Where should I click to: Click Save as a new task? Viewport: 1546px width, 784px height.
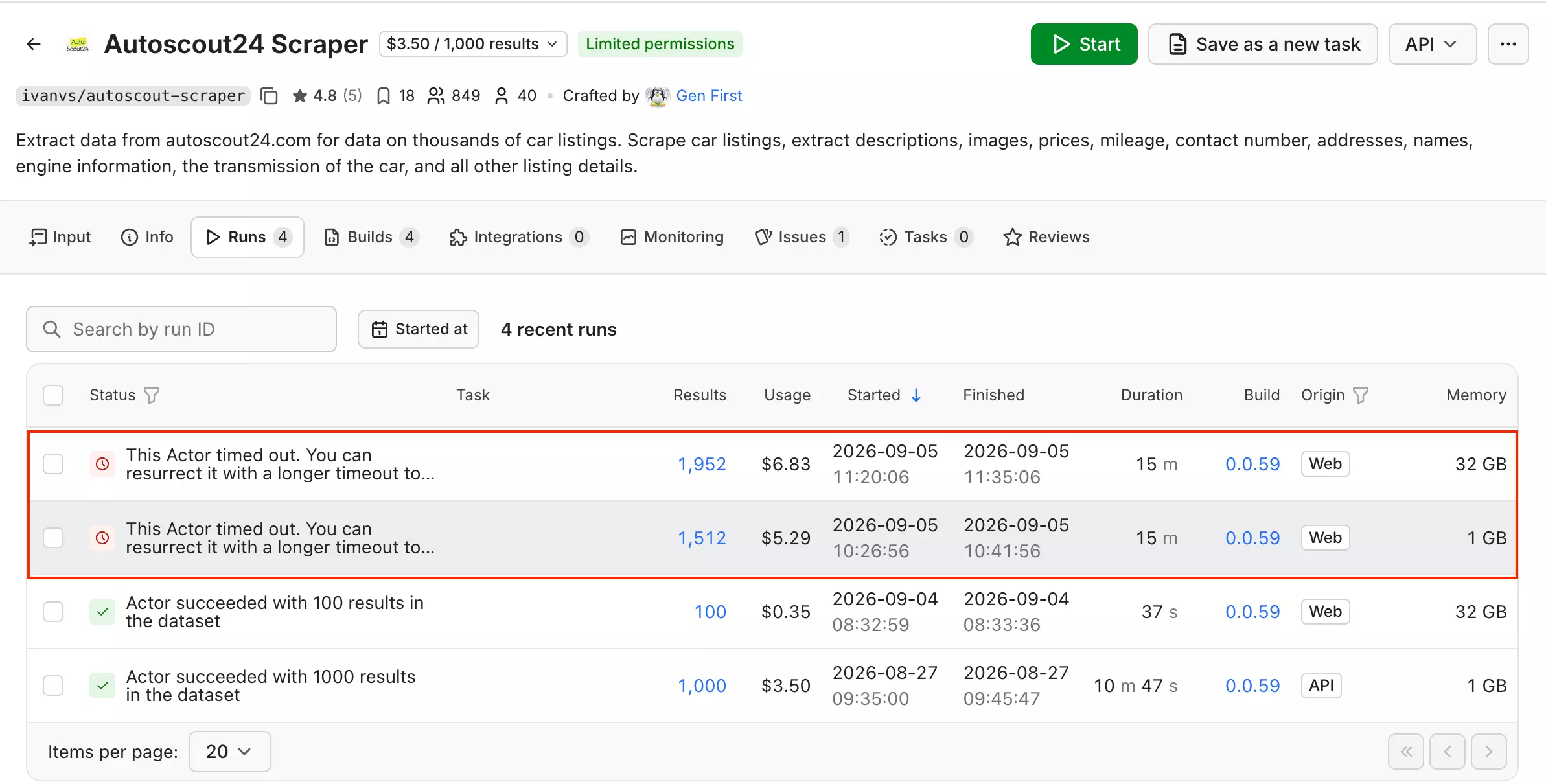click(x=1263, y=44)
